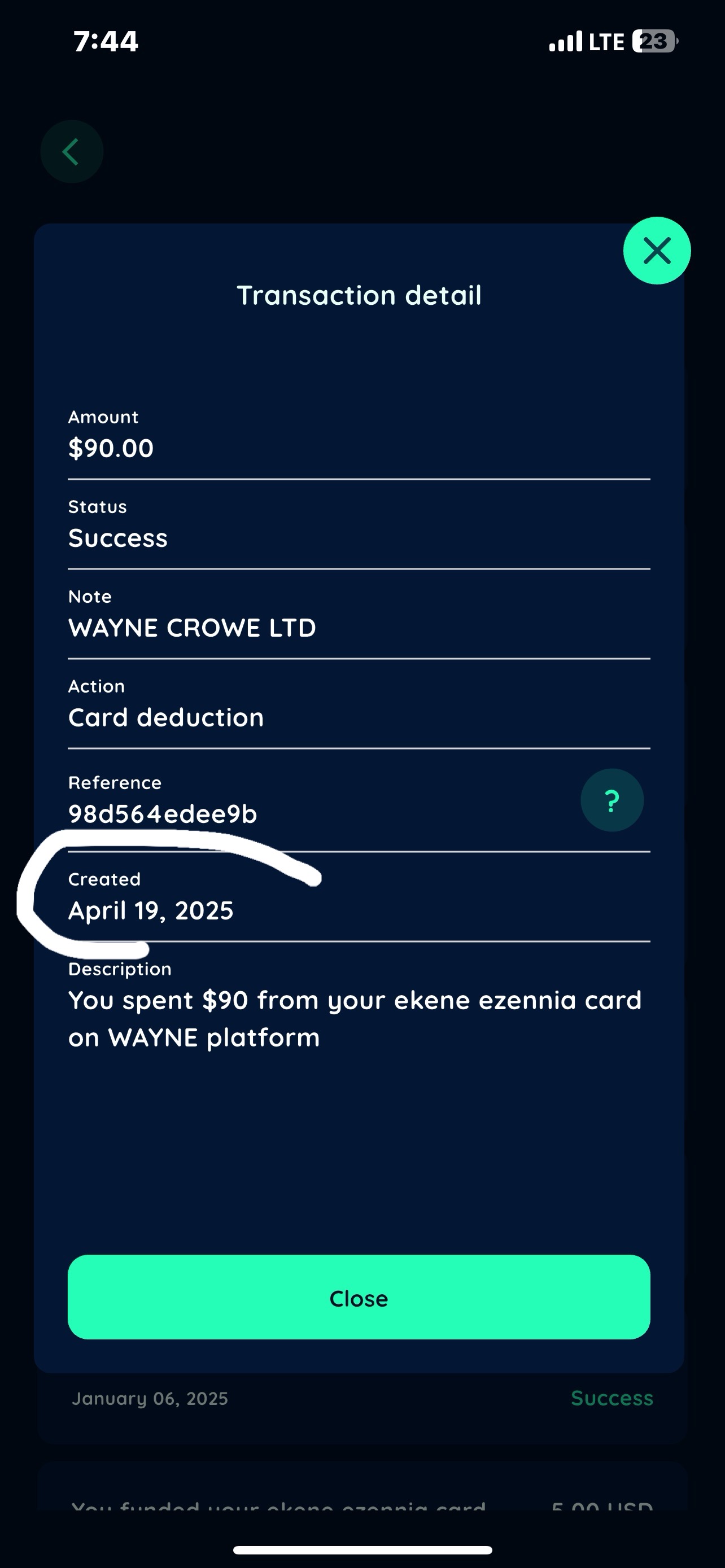The width and height of the screenshot is (725, 1568).
Task: Tap the Transaction detail heading
Action: (x=359, y=295)
